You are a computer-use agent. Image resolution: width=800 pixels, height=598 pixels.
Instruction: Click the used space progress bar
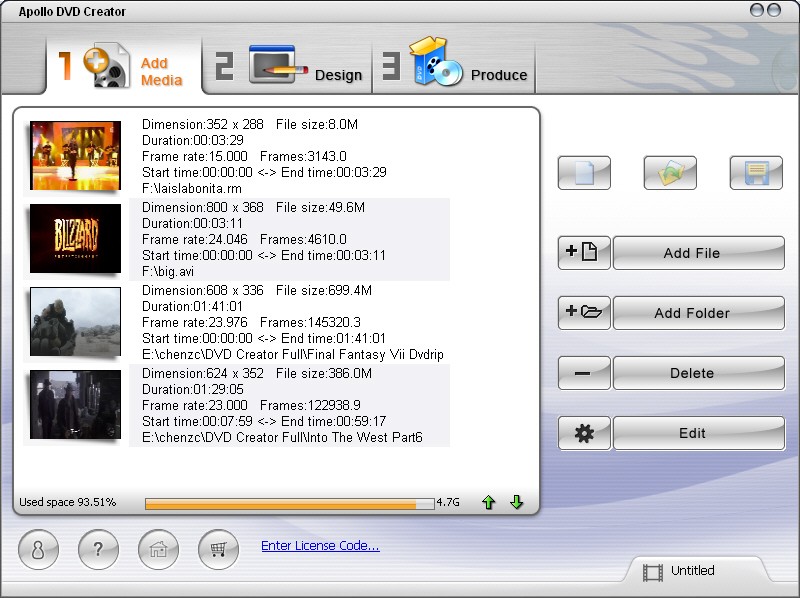click(x=289, y=503)
